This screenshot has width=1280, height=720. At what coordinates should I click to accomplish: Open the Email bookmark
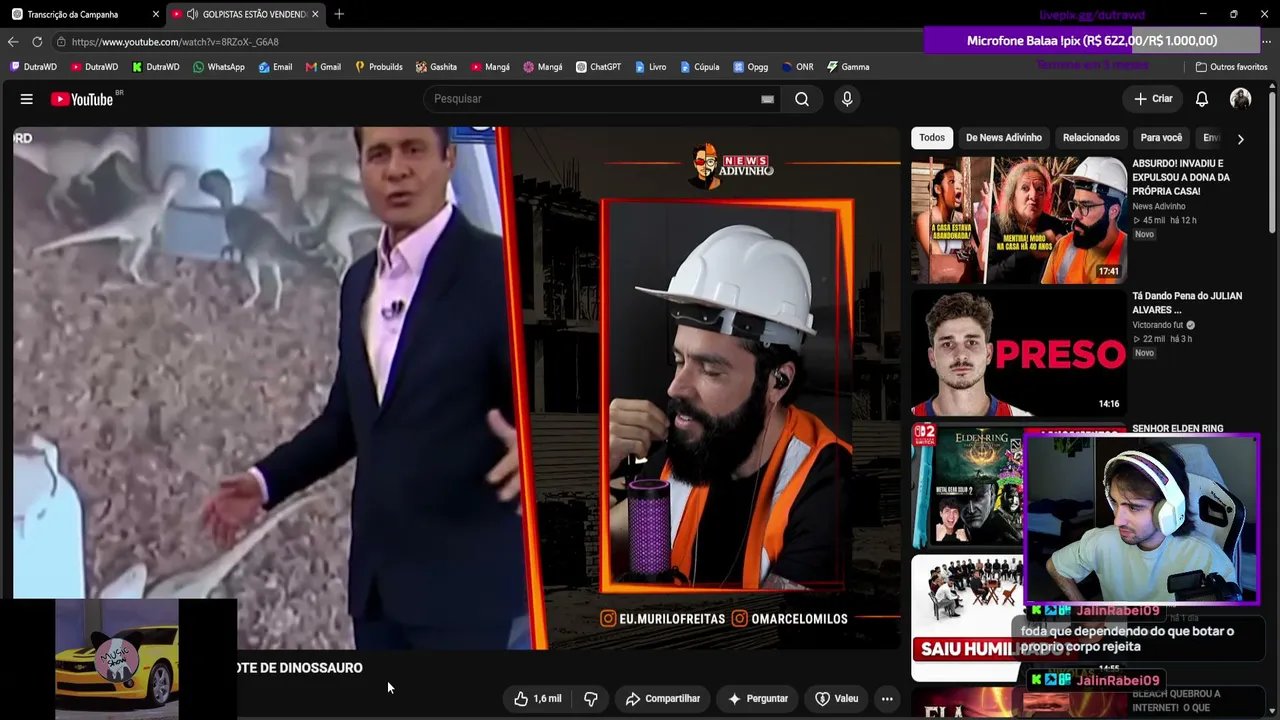[275, 67]
